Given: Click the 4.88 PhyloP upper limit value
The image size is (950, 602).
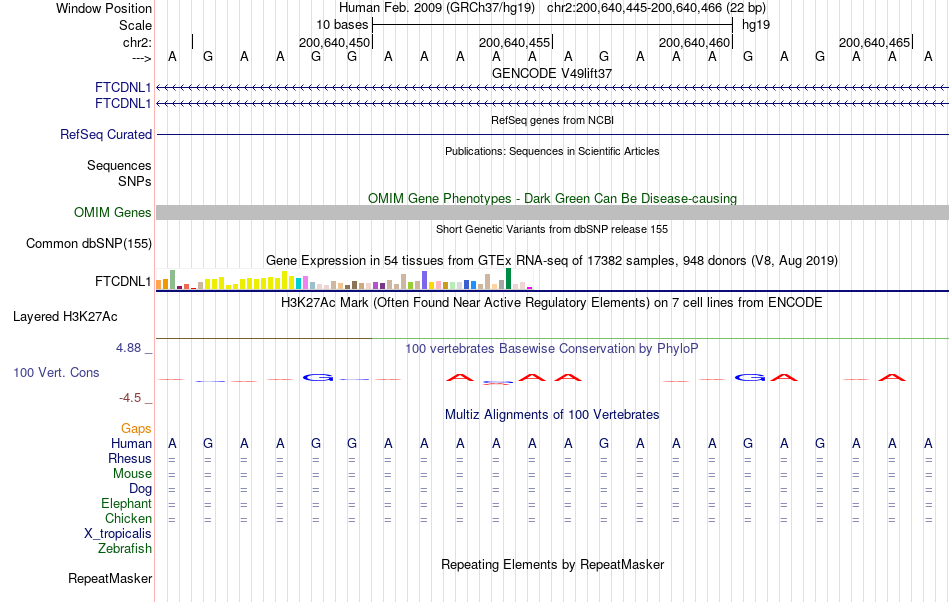Looking at the screenshot, I should [x=128, y=348].
